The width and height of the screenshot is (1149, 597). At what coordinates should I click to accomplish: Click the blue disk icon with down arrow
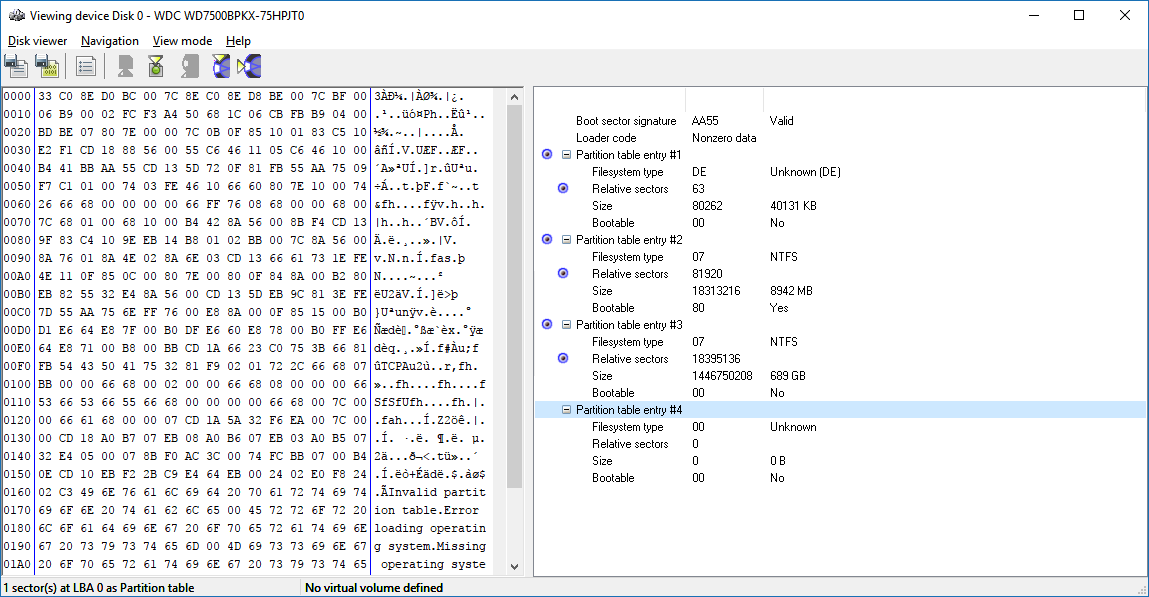220,66
